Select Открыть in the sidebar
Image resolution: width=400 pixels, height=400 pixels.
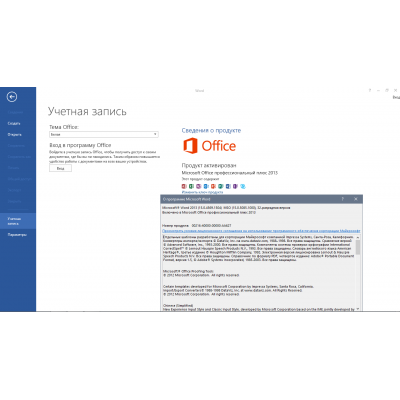tap(15, 134)
